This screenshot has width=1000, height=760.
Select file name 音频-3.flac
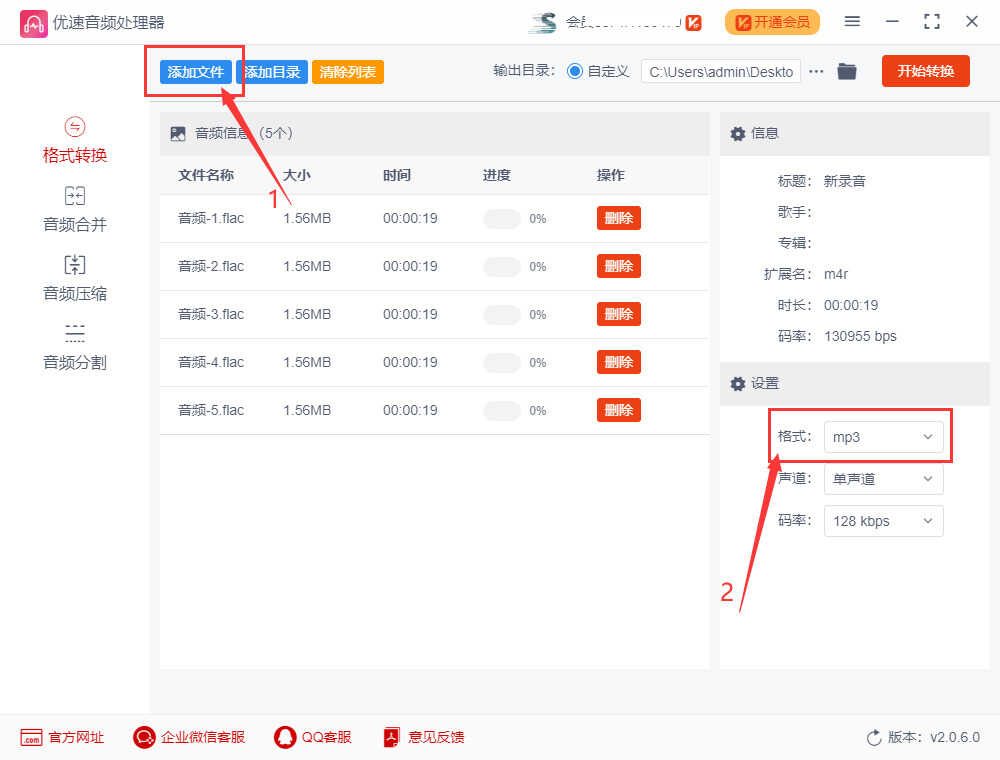coord(211,314)
